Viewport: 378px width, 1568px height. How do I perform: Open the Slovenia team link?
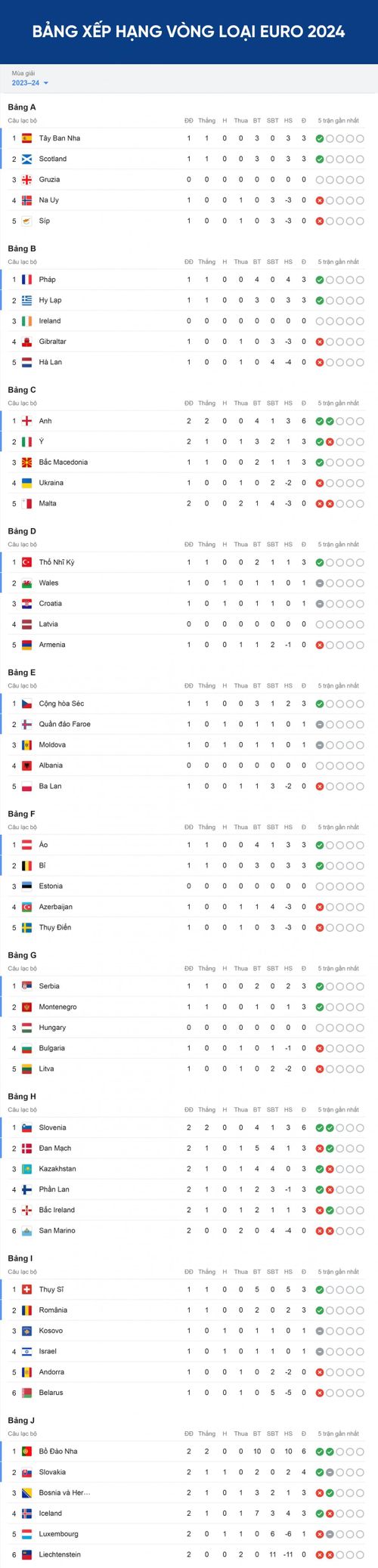tap(52, 1127)
